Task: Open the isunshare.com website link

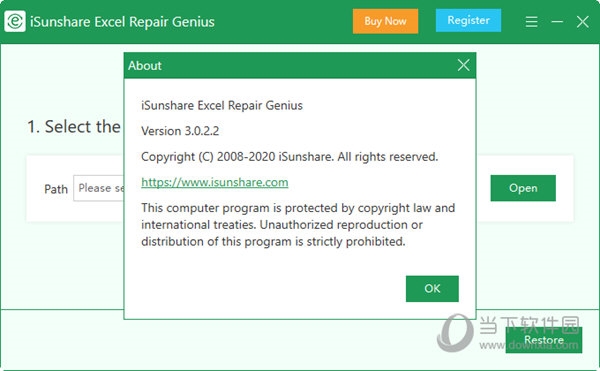Action: [x=215, y=182]
